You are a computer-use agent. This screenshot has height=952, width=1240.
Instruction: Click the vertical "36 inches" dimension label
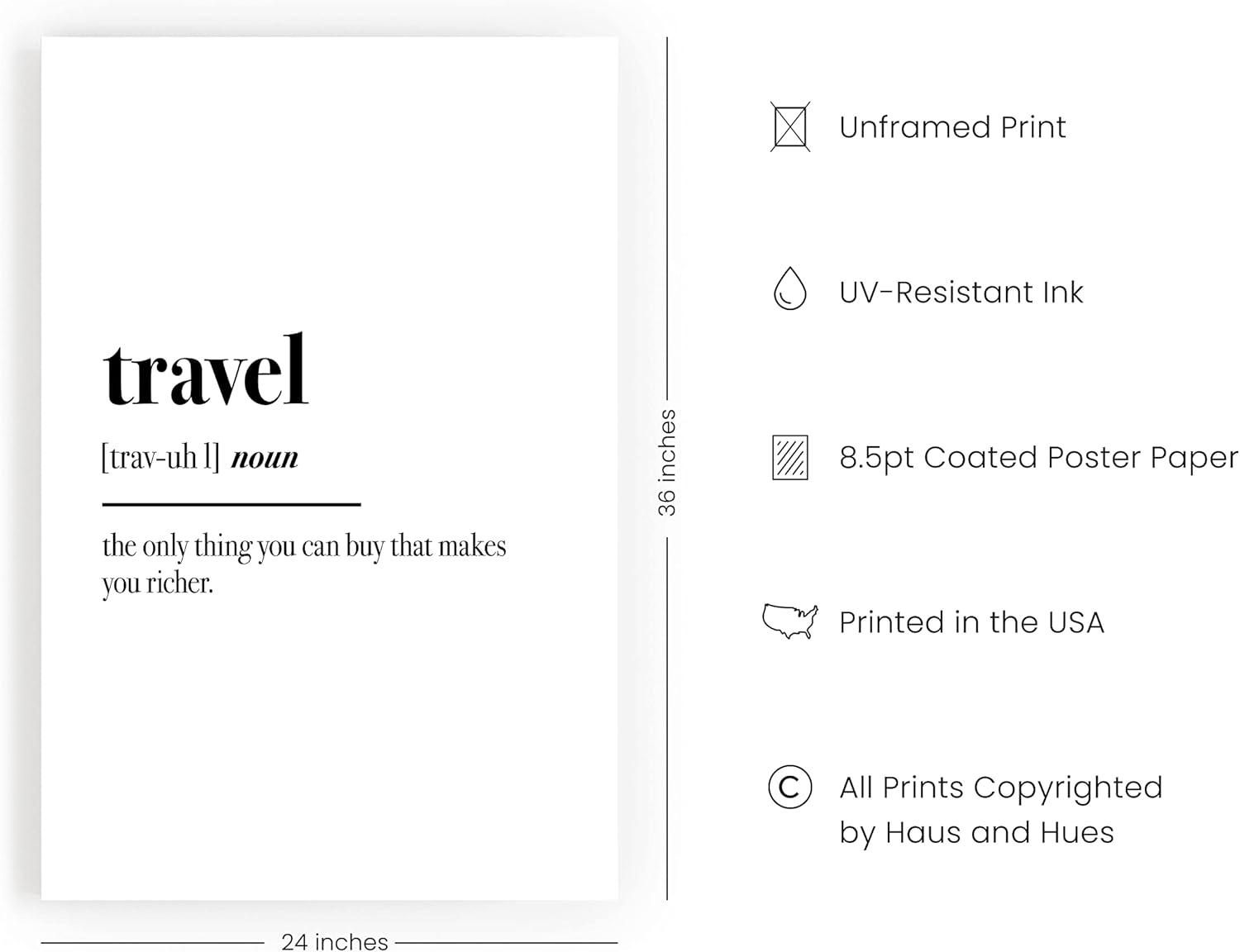click(x=666, y=463)
